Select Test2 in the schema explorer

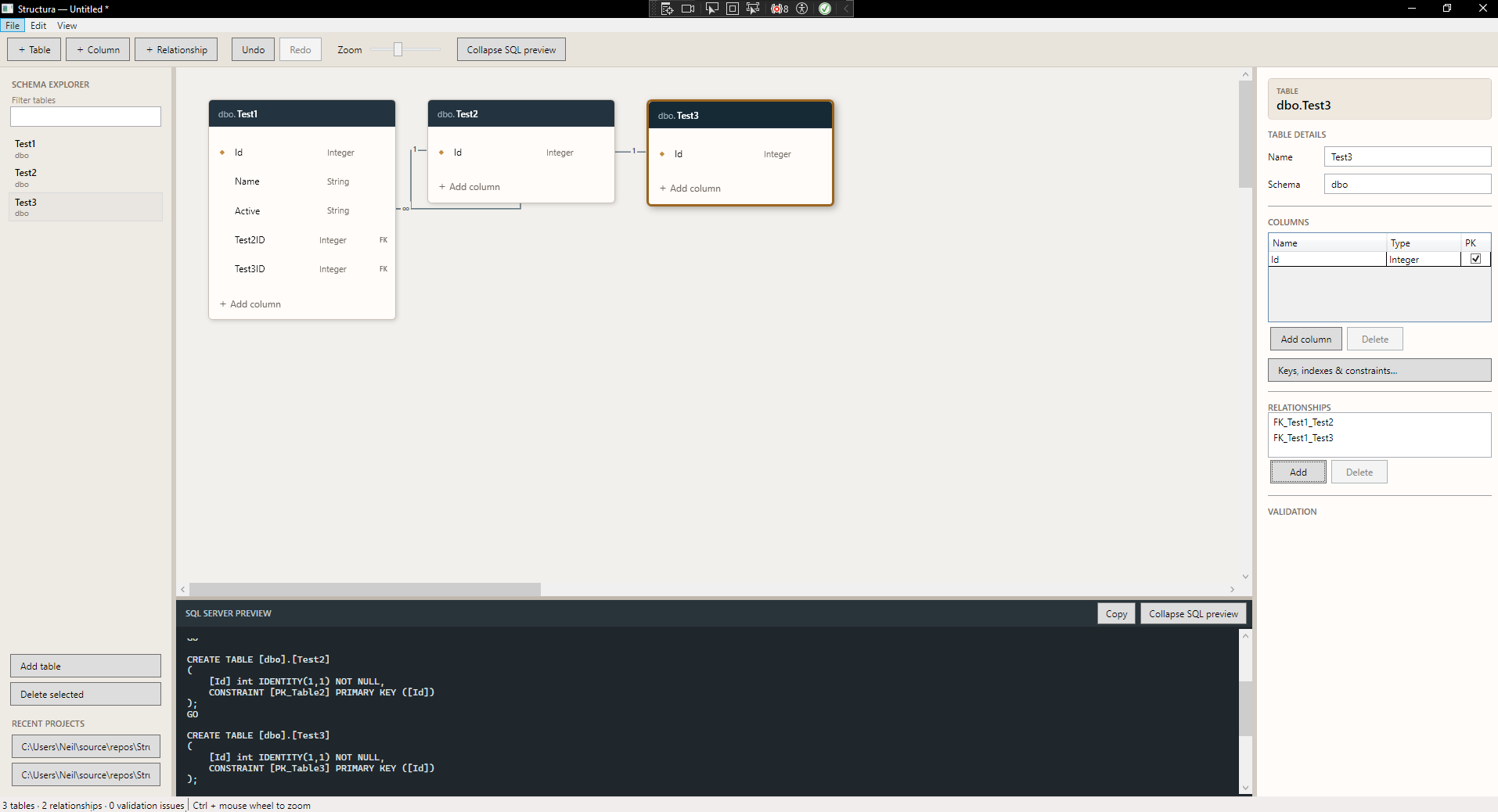tap(85, 178)
